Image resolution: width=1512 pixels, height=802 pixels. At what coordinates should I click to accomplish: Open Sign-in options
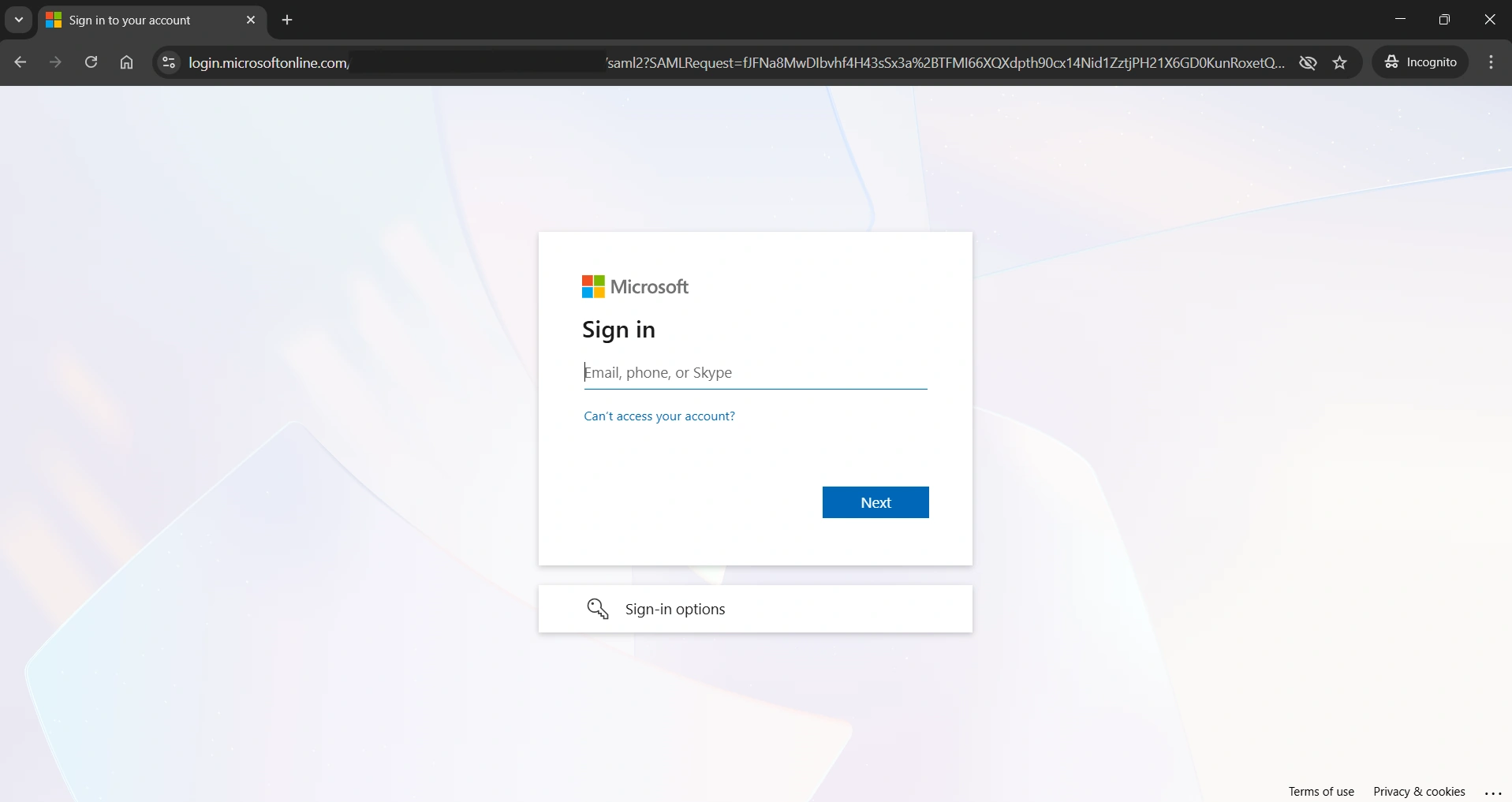755,609
